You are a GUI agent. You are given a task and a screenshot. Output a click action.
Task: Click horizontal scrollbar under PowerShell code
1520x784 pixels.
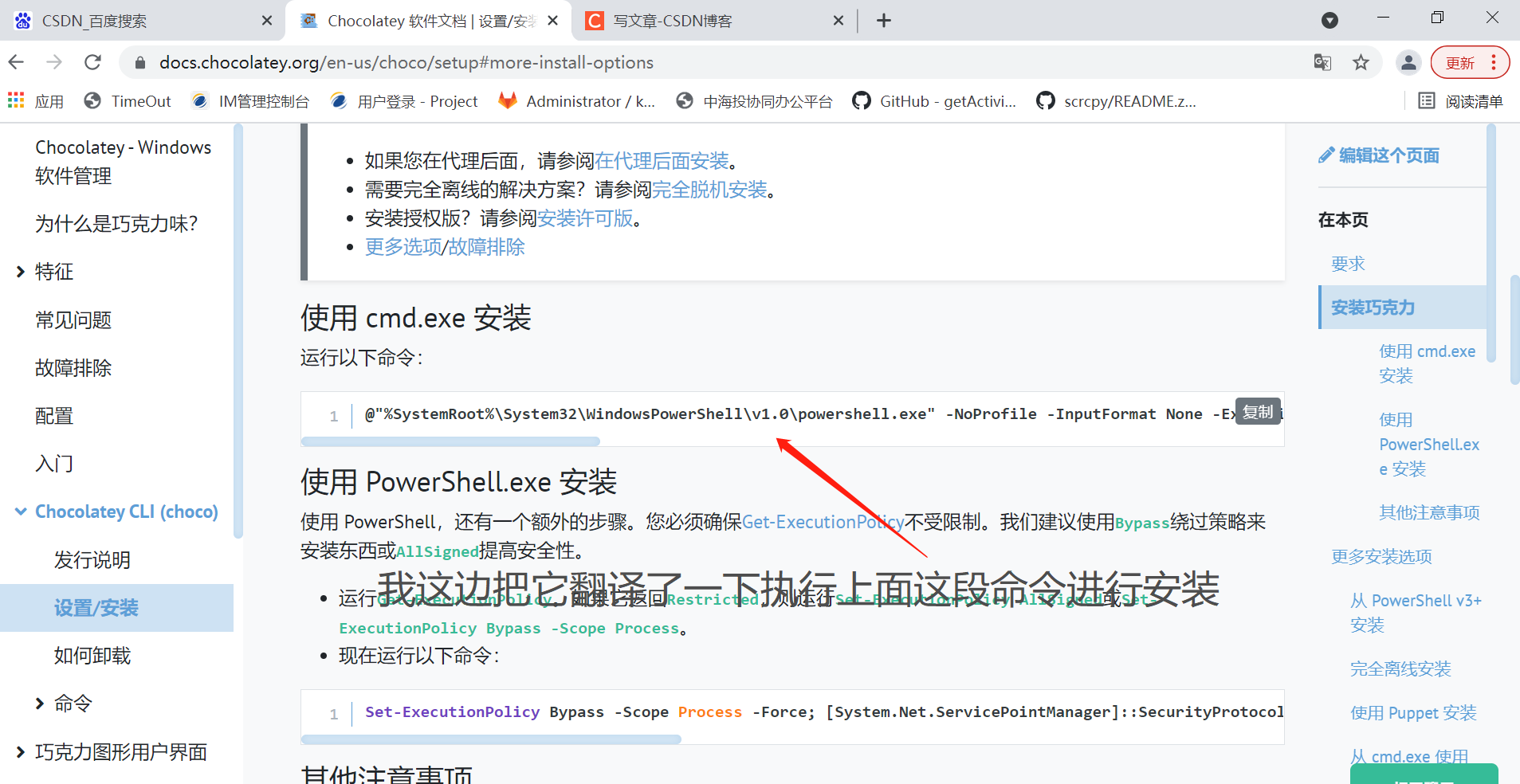point(491,739)
